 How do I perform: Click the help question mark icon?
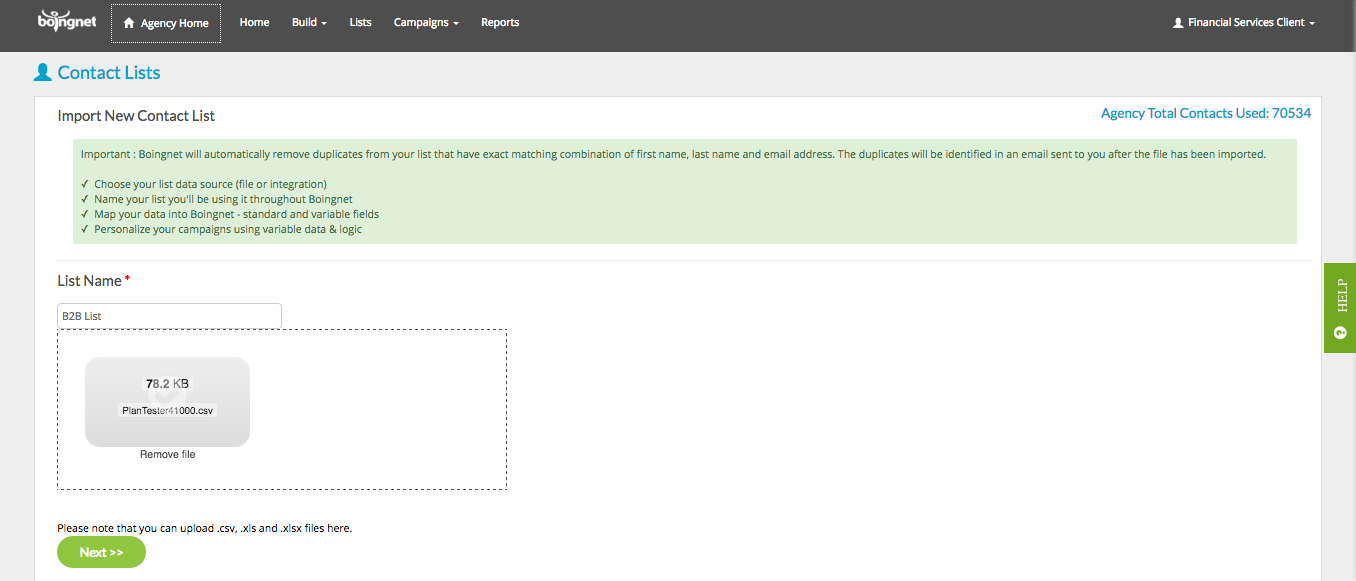click(1341, 332)
